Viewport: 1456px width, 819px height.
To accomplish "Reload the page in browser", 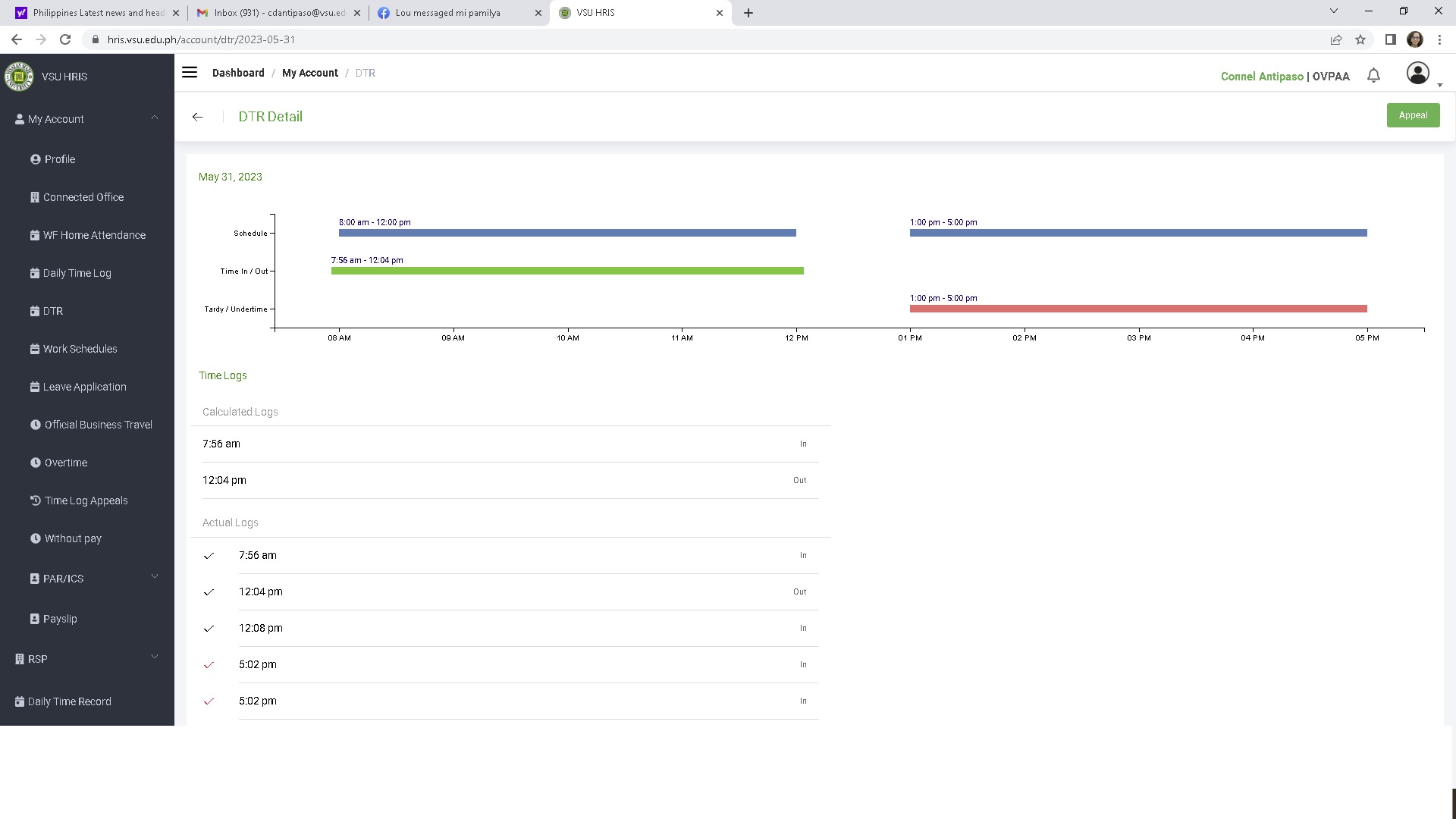I will tap(65, 39).
